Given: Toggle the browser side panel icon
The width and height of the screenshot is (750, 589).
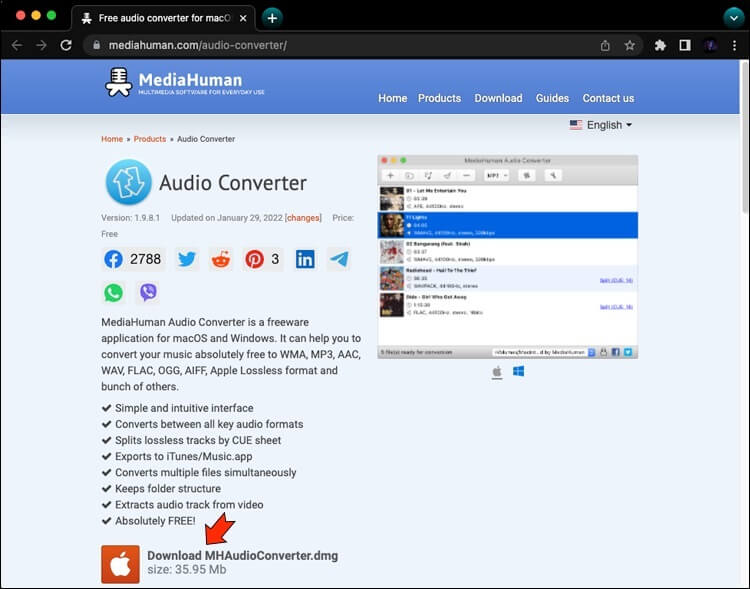Looking at the screenshot, I should point(685,45).
